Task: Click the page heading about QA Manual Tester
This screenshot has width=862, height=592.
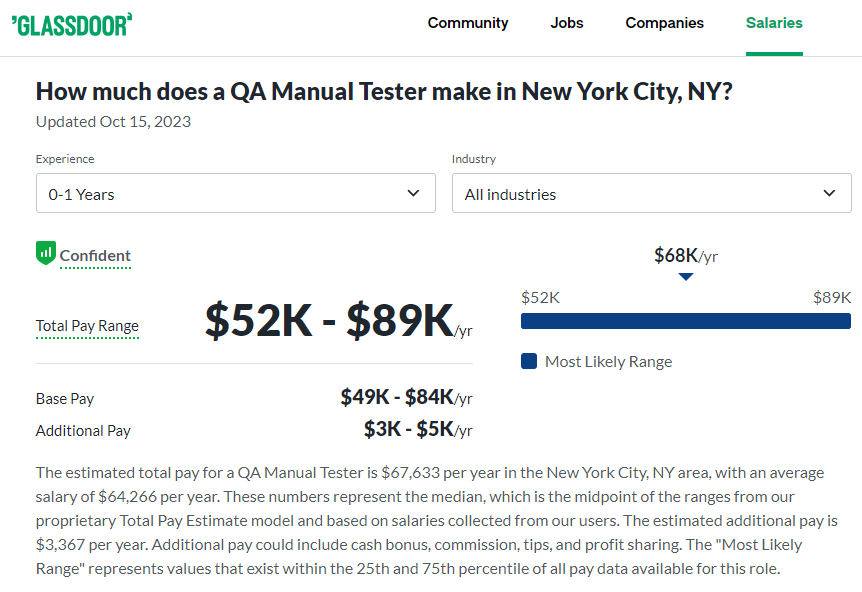Action: click(x=384, y=91)
